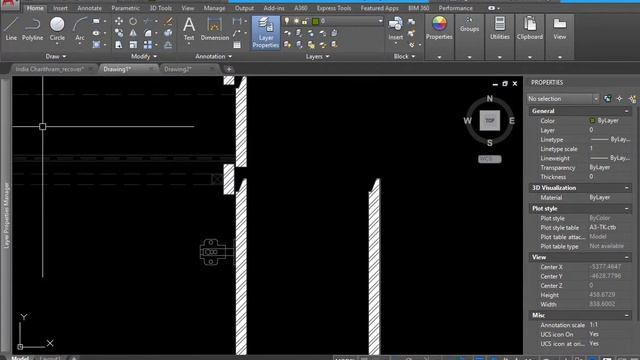Activate the Fillet tool
This screenshot has height=360, width=640.
coord(148,33)
